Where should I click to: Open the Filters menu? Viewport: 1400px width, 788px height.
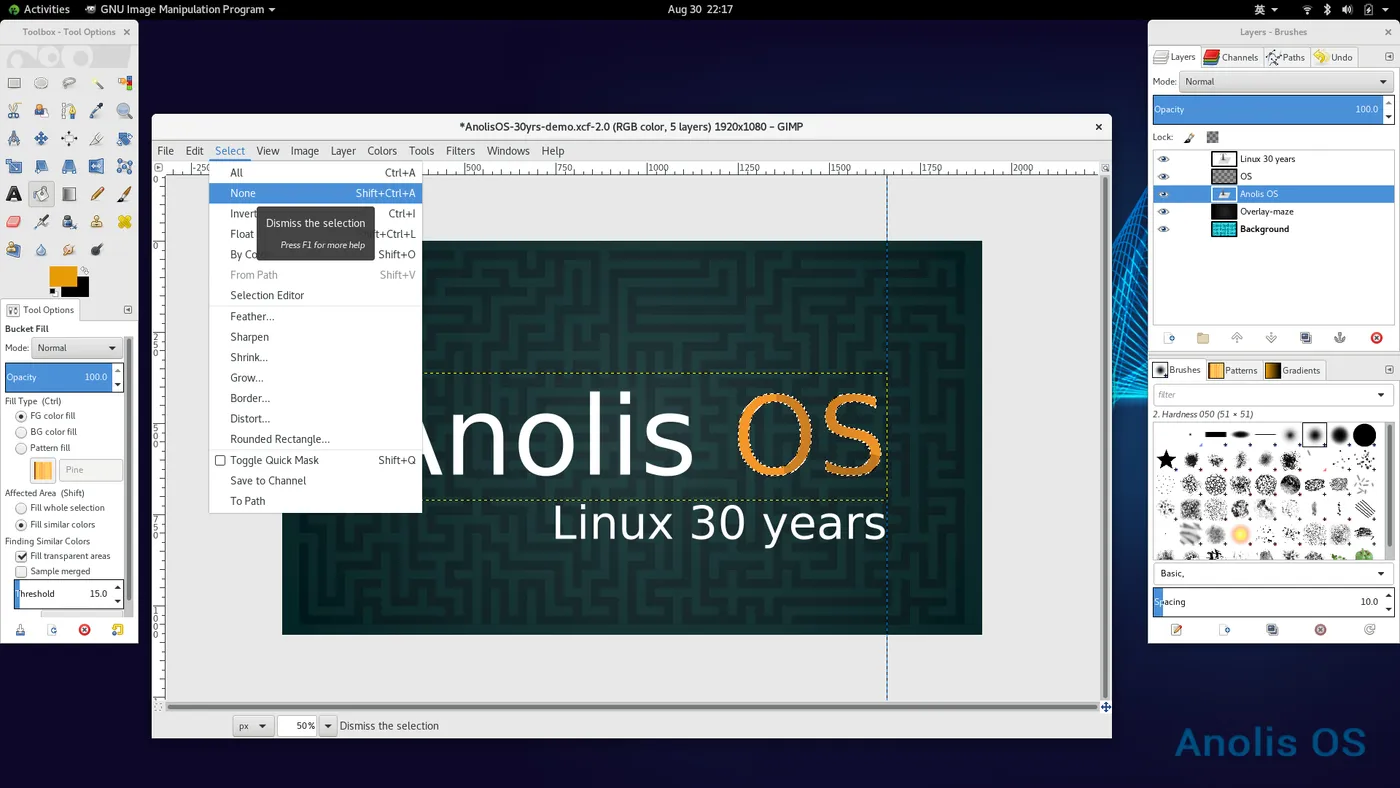(x=460, y=151)
